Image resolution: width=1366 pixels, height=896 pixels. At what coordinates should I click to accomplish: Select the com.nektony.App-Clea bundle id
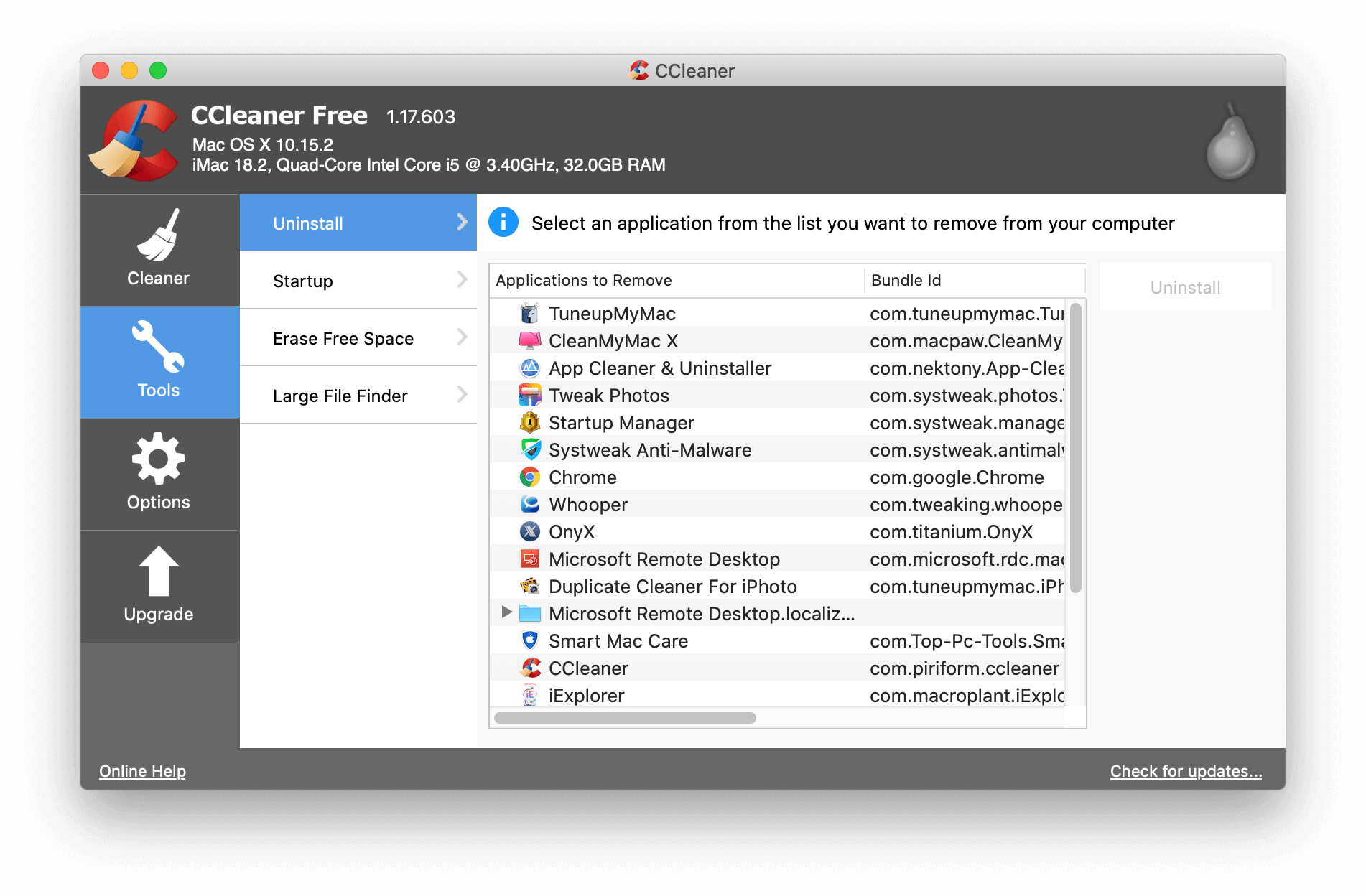967,368
